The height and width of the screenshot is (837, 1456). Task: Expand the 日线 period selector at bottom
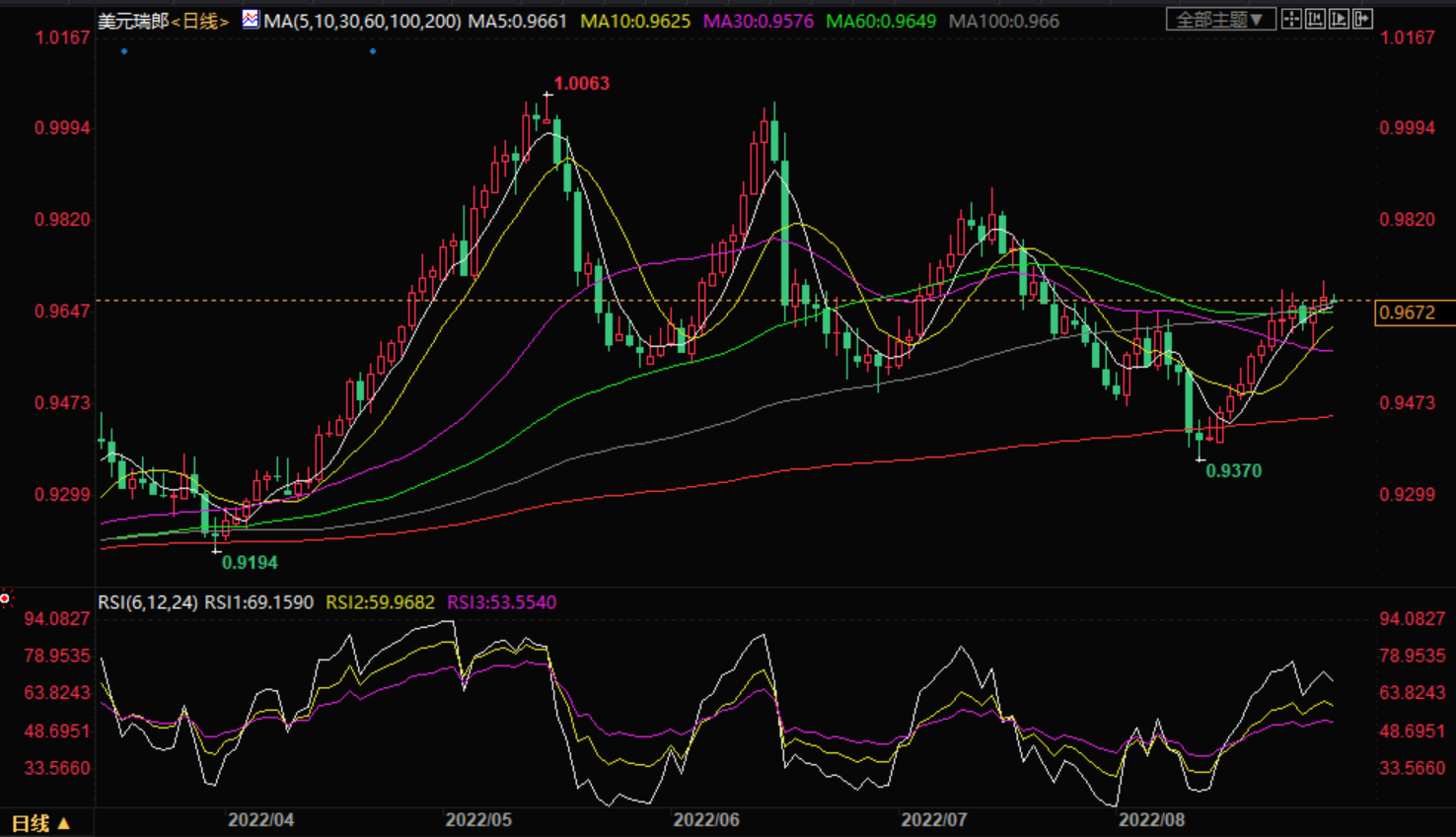(x=40, y=823)
